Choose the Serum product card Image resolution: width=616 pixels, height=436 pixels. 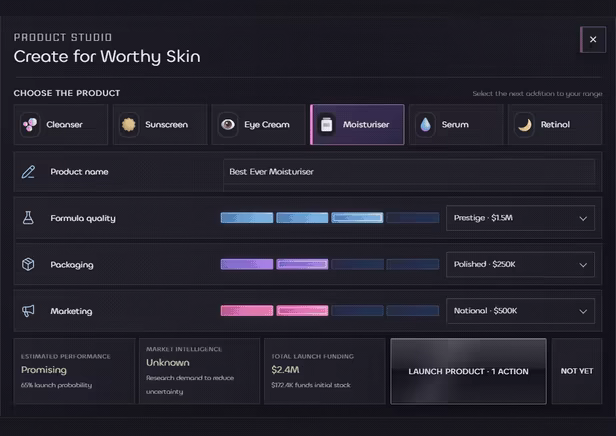(x=456, y=125)
